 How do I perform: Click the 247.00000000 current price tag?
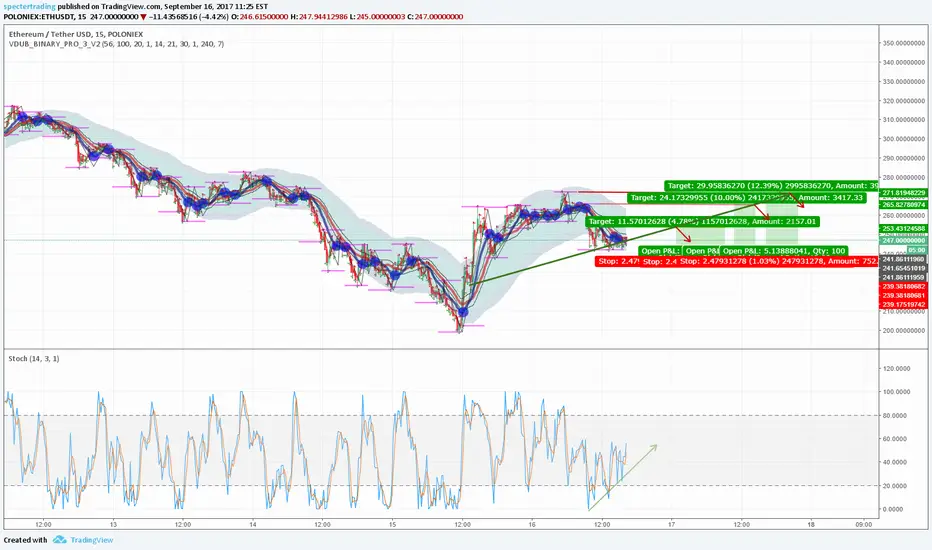[903, 240]
